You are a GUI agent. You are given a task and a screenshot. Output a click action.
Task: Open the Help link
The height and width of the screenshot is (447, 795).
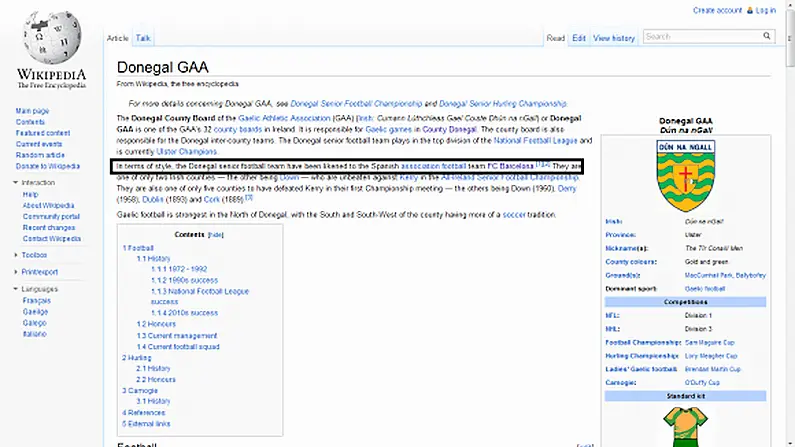[x=30, y=195]
